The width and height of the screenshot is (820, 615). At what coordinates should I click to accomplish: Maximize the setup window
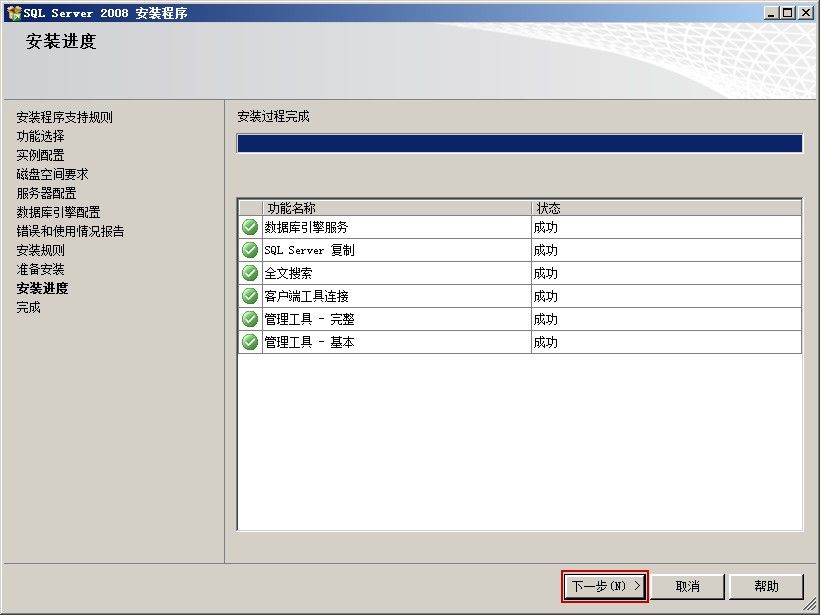tap(788, 13)
